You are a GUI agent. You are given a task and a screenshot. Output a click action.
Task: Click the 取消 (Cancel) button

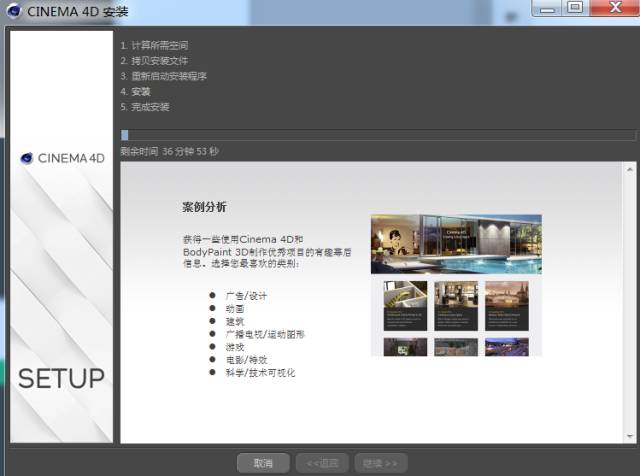(x=263, y=463)
